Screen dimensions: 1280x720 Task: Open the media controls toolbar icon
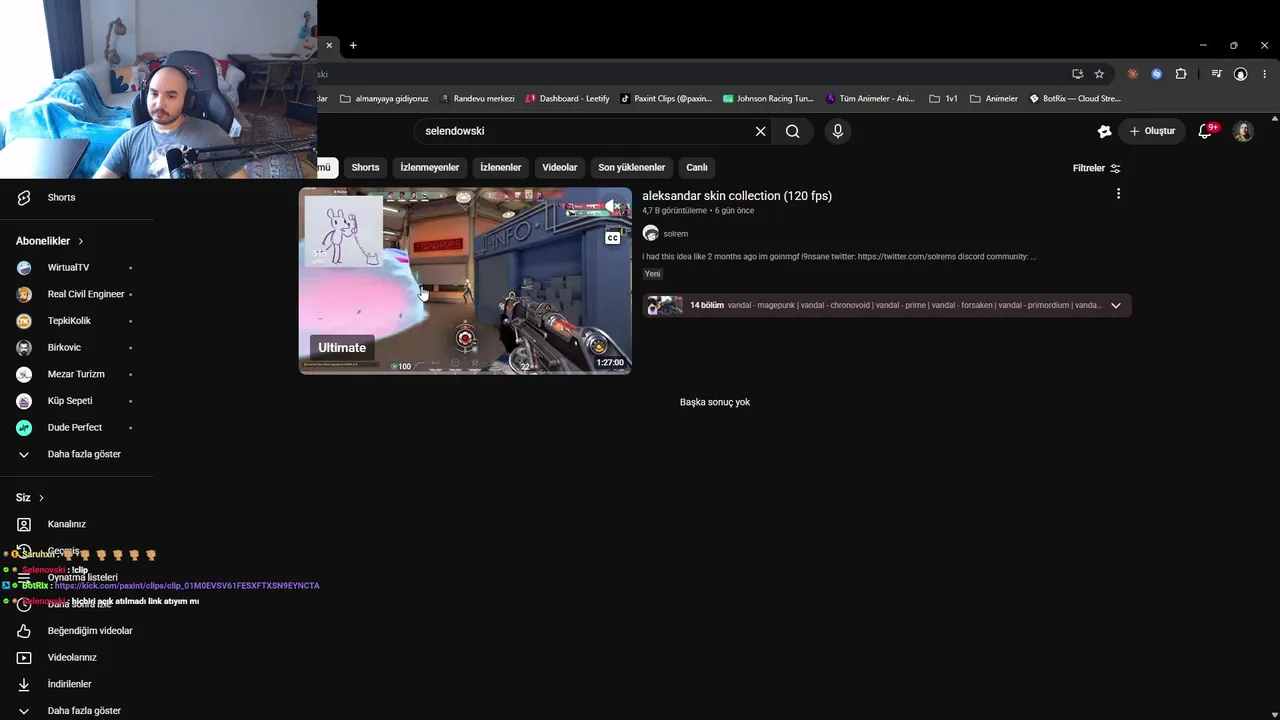coord(1216,74)
